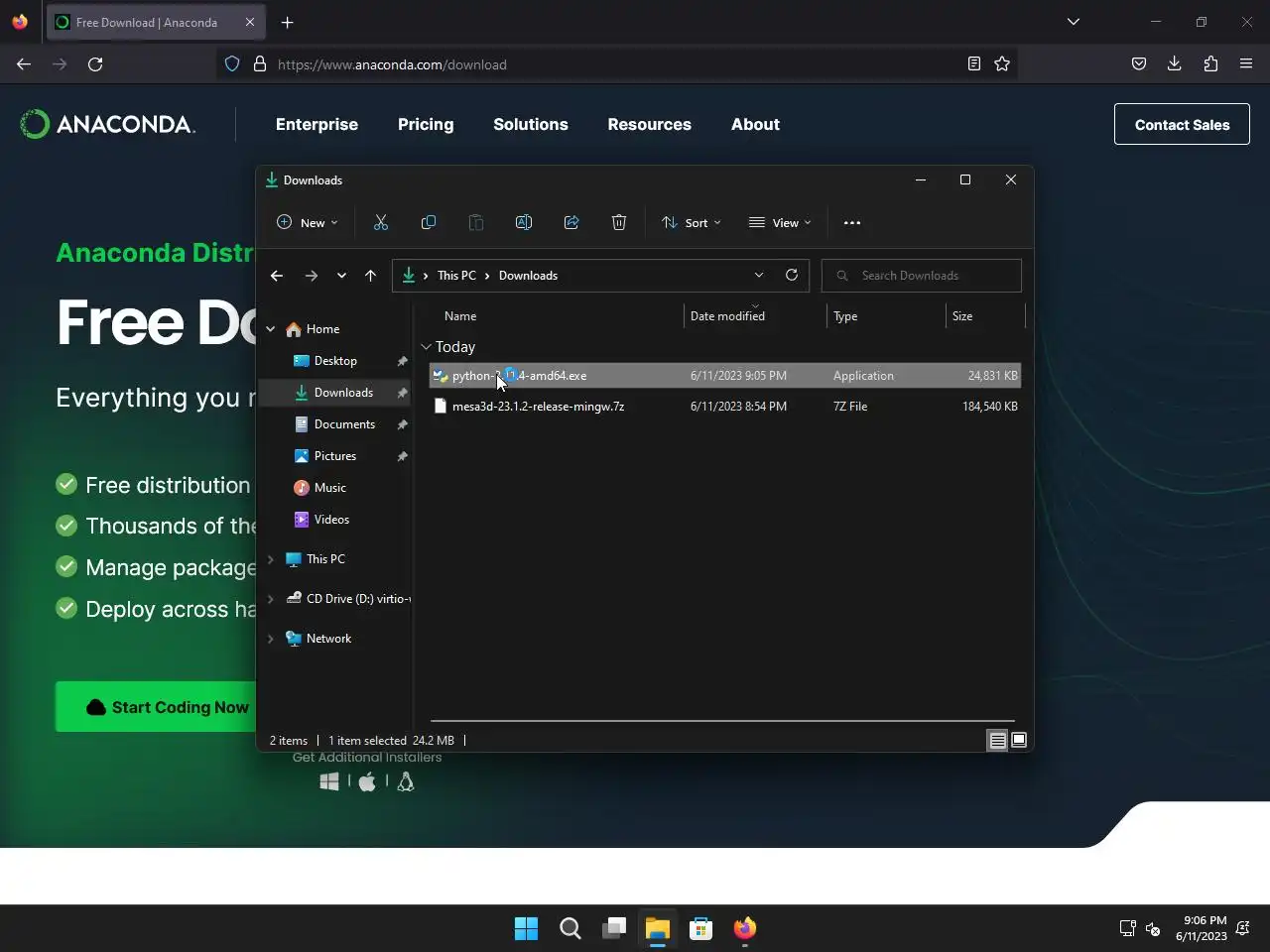Toggle Firefox reader view icon

974,64
